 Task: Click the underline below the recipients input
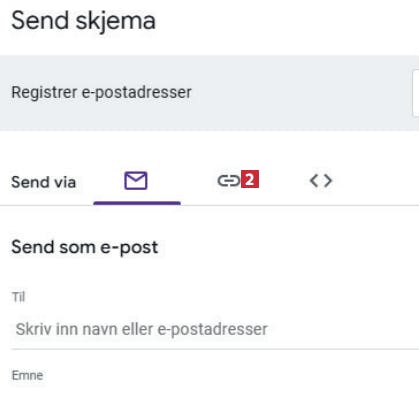coord(215,349)
